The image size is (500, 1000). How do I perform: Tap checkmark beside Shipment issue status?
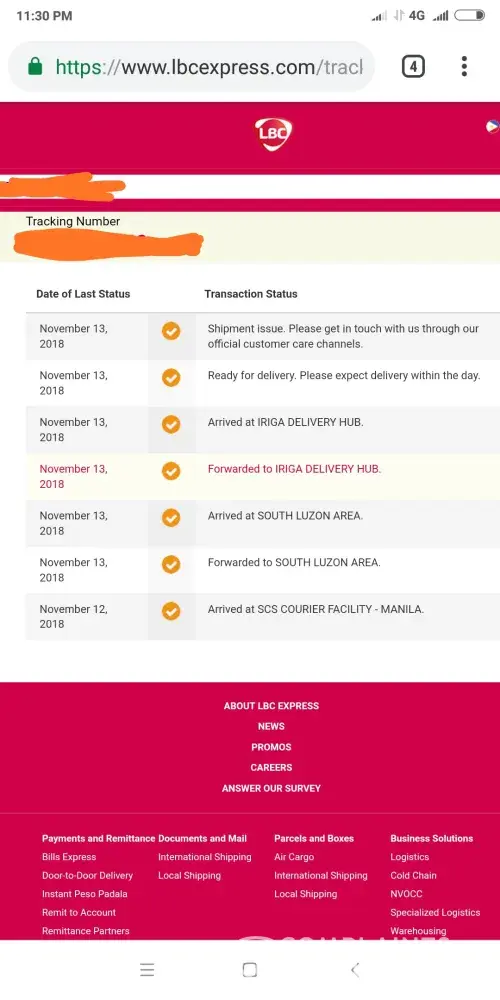click(171, 331)
